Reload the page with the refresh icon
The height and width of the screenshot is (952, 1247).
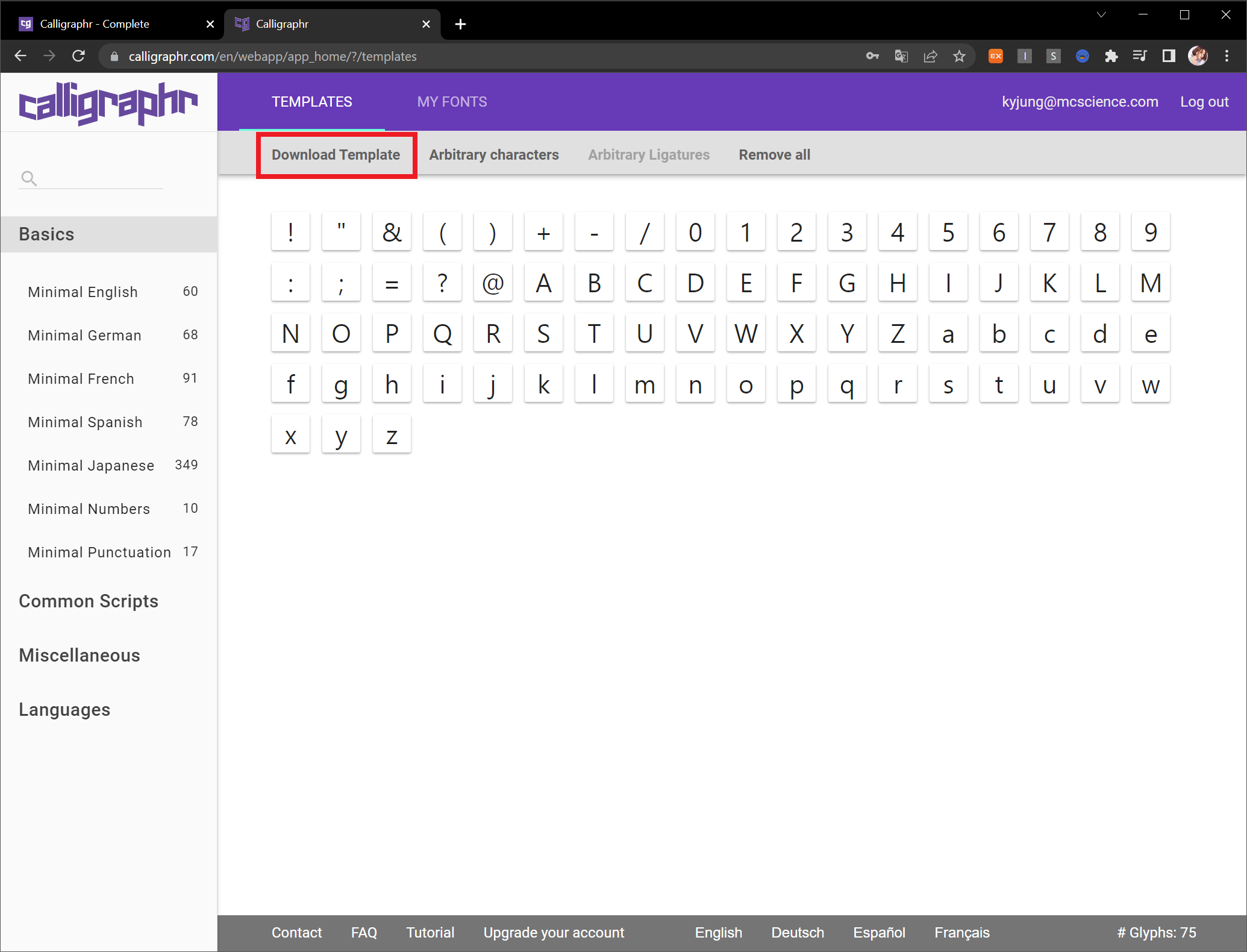[x=78, y=57]
